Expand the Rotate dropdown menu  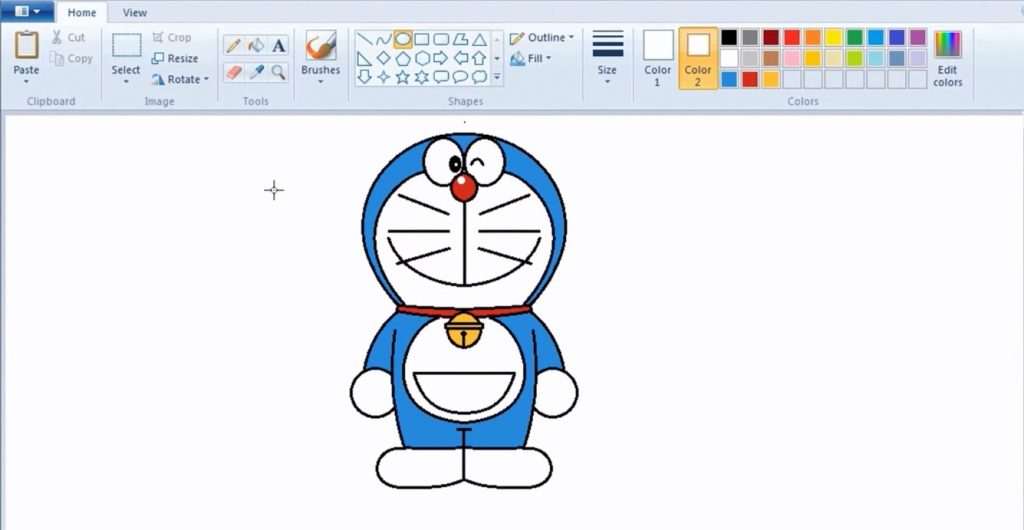click(x=181, y=79)
